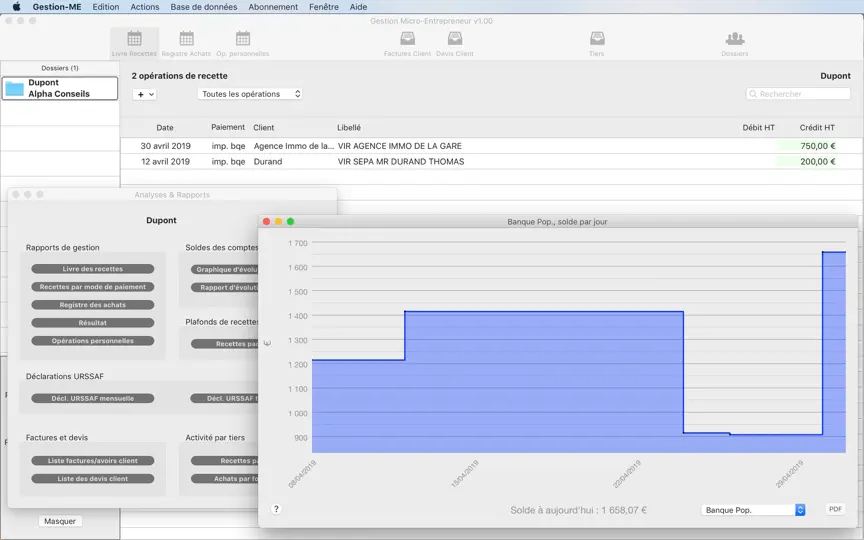Sort by the Libellé column header
This screenshot has width=864, height=540.
point(349,127)
